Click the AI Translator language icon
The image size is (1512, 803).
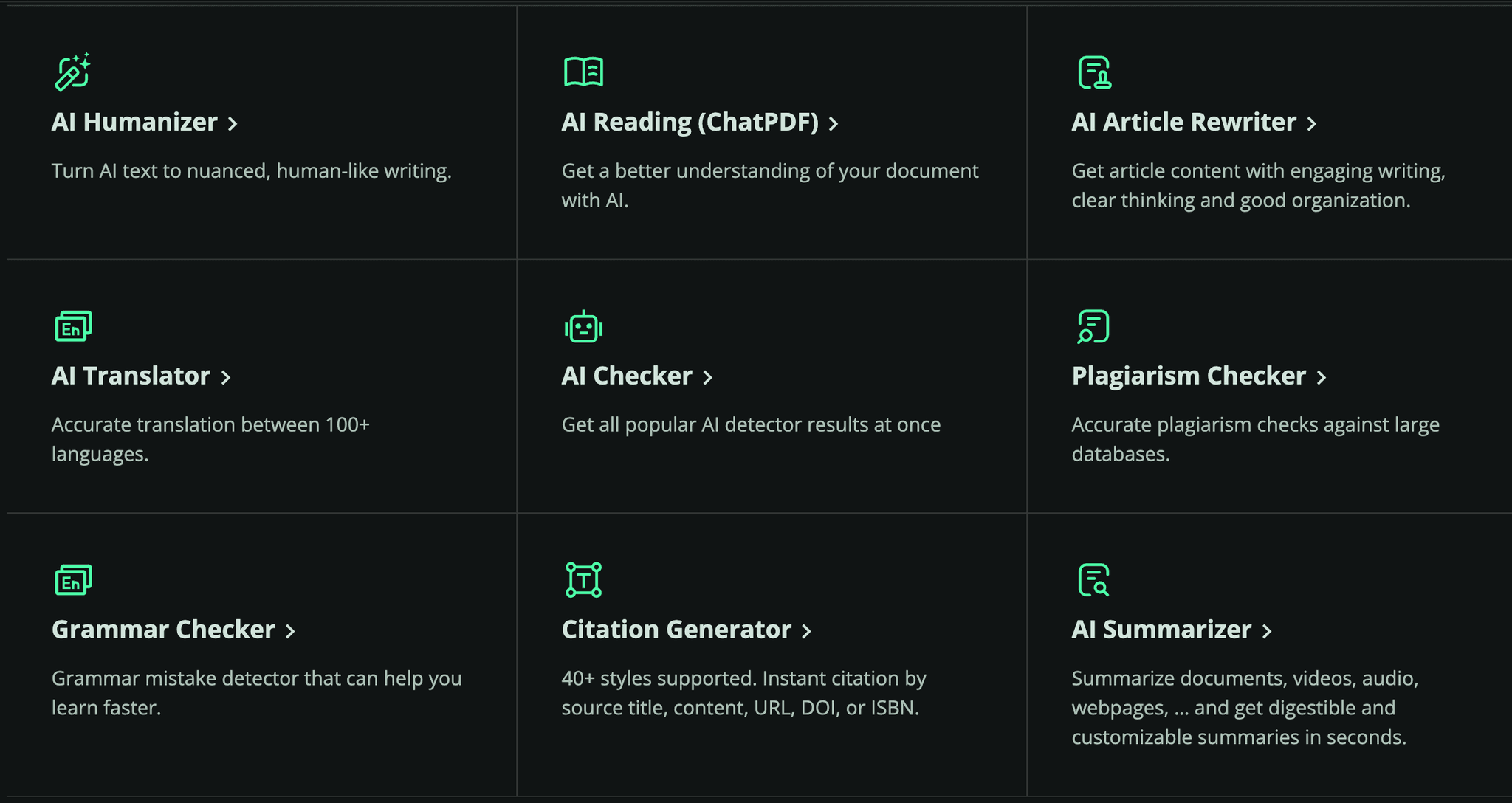pyautogui.click(x=72, y=325)
